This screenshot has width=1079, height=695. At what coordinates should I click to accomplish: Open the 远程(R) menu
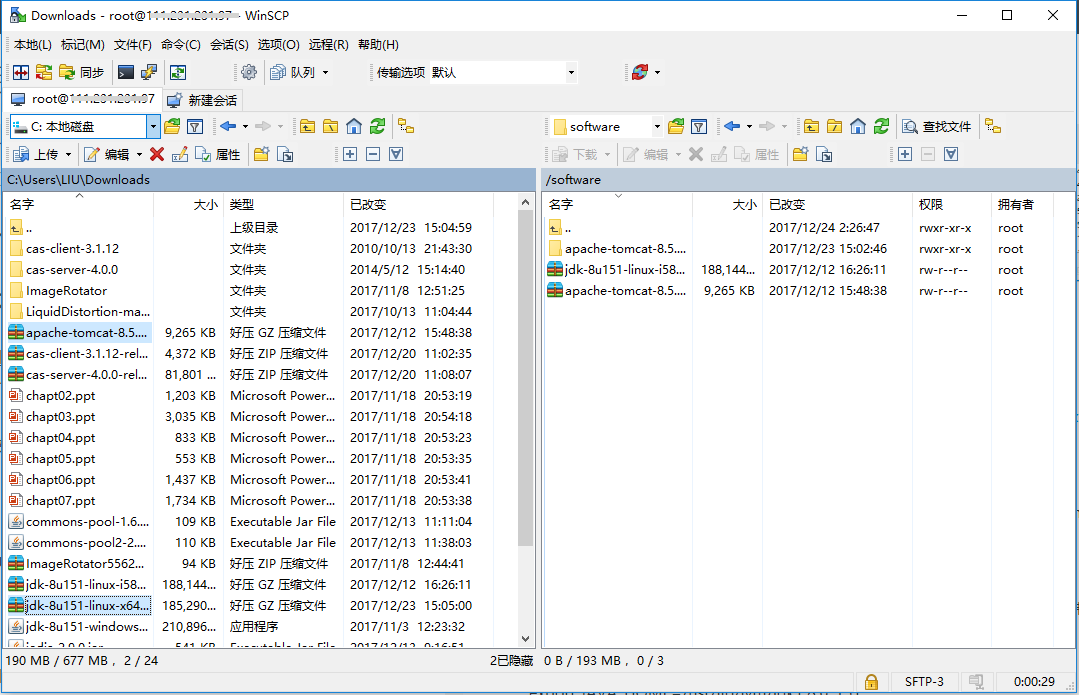[x=328, y=45]
